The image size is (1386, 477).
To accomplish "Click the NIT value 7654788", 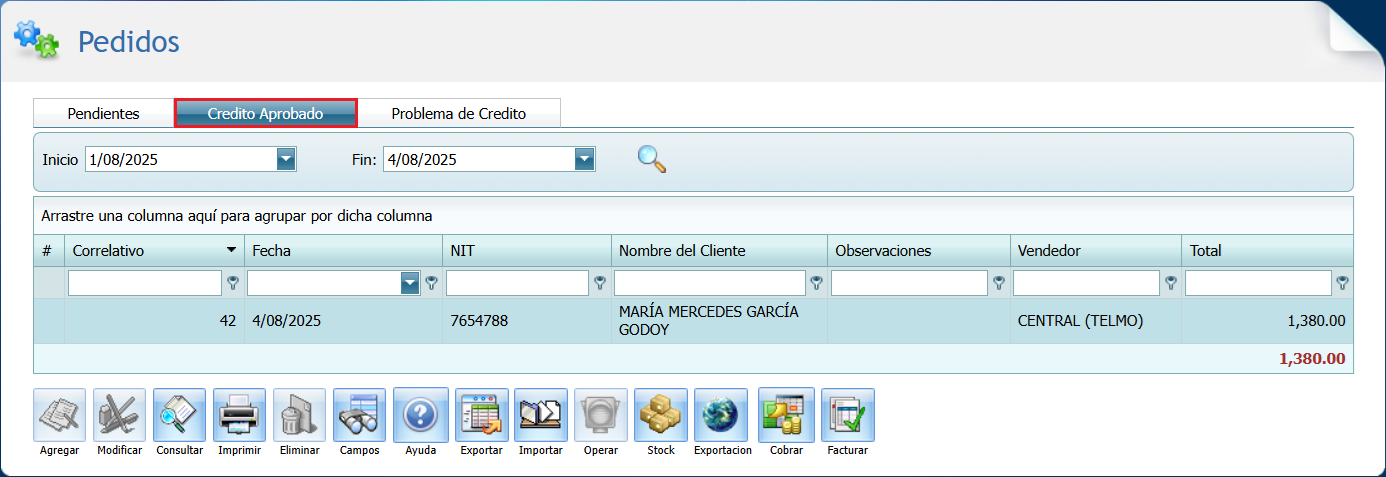I will pyautogui.click(x=479, y=321).
